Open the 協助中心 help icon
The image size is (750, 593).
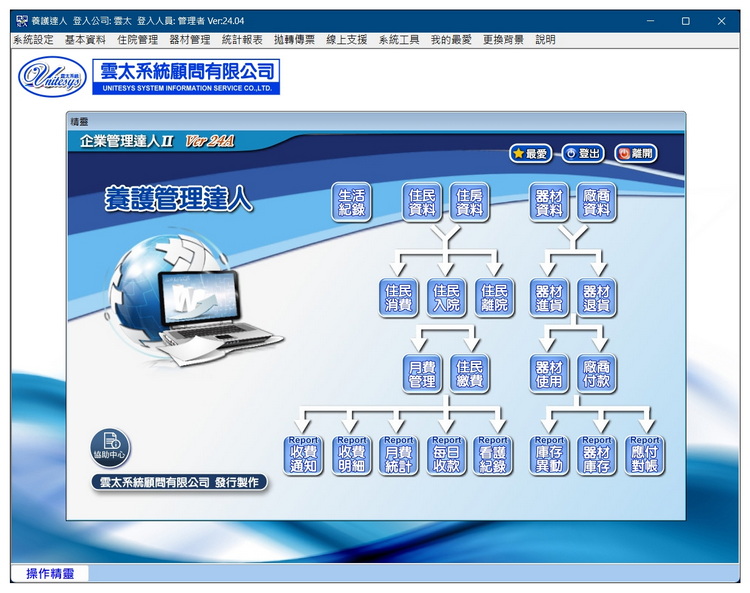click(110, 448)
